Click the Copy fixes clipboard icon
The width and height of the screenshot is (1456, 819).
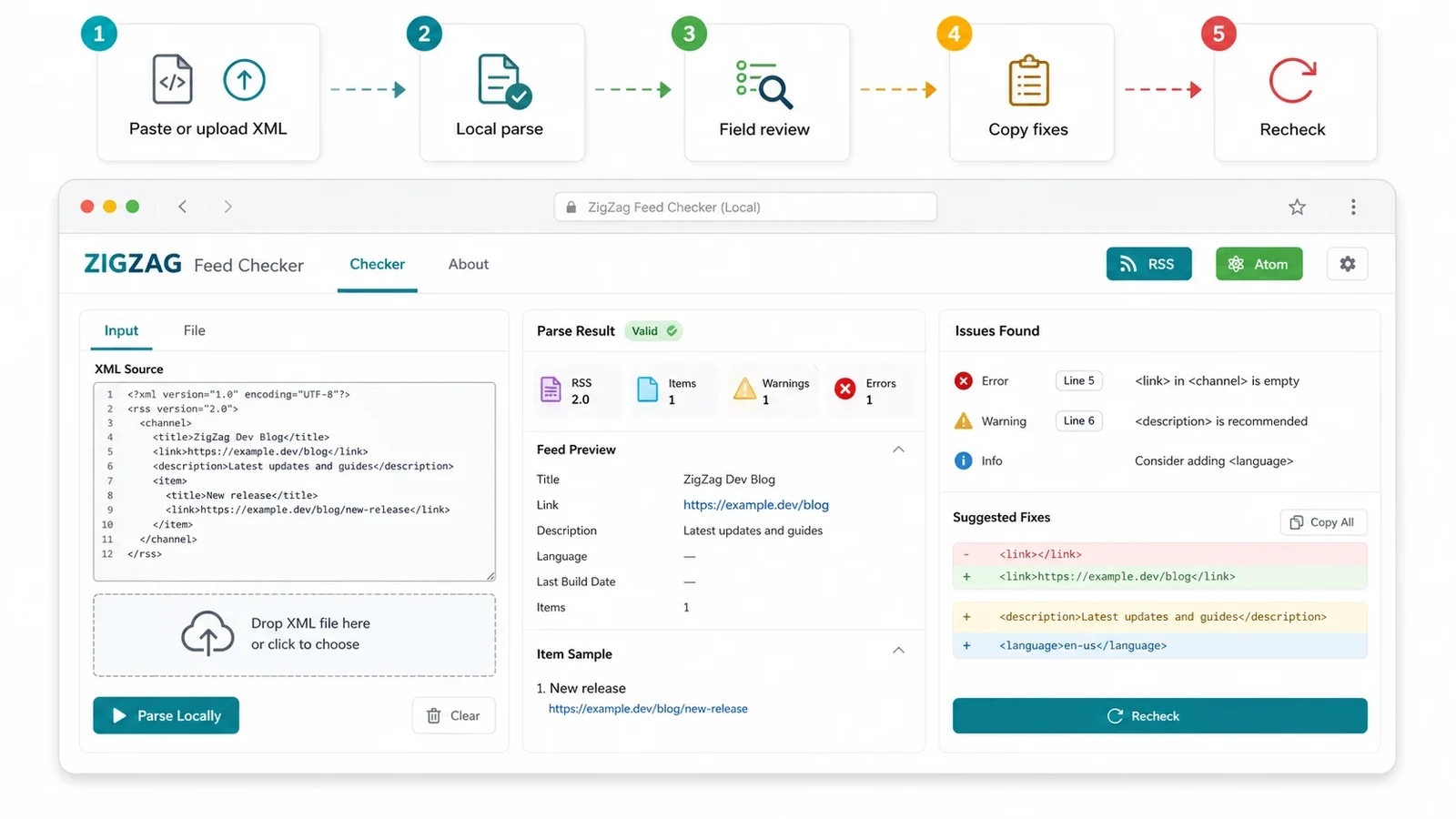[x=1028, y=81]
